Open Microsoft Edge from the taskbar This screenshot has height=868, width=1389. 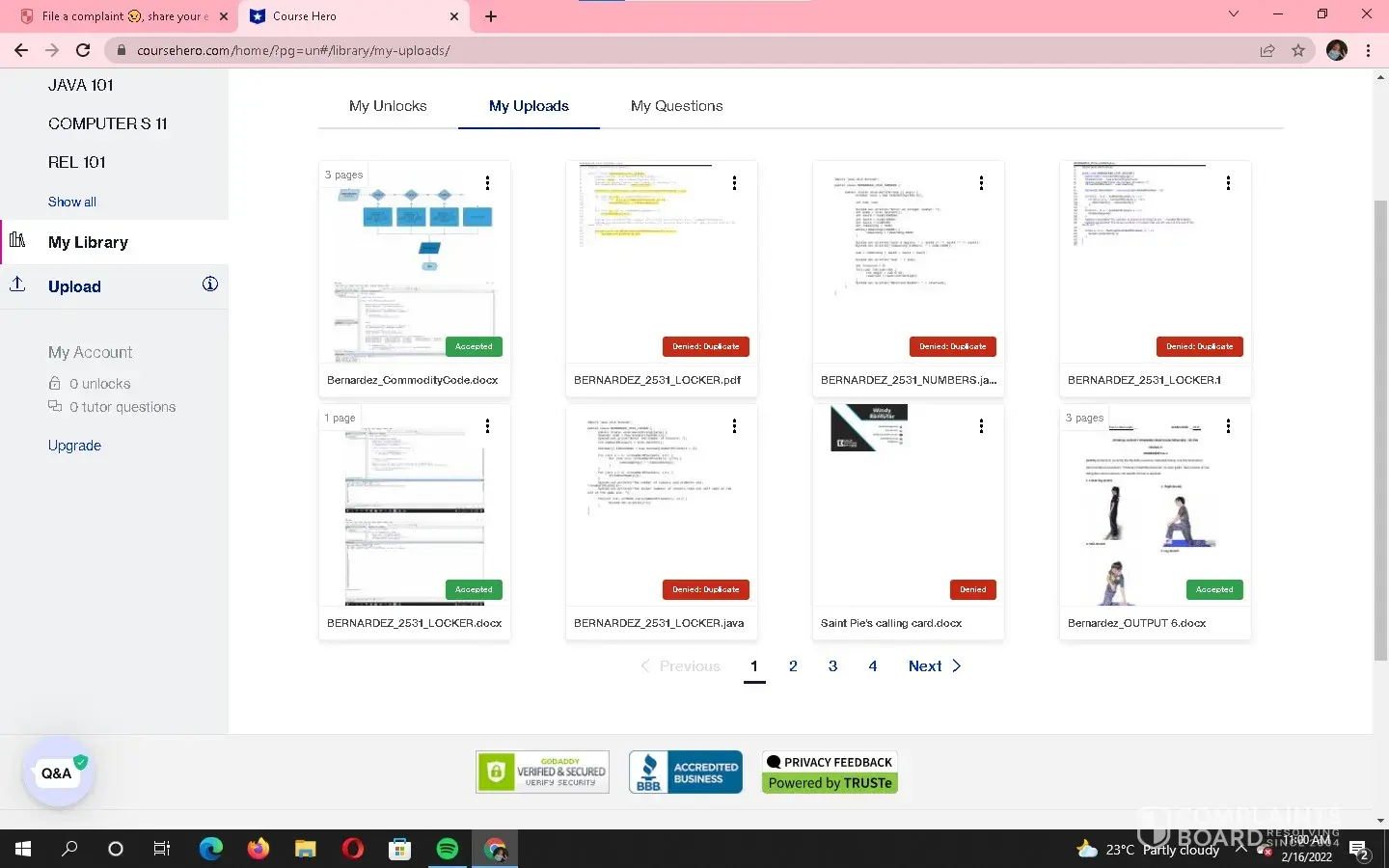tap(210, 849)
